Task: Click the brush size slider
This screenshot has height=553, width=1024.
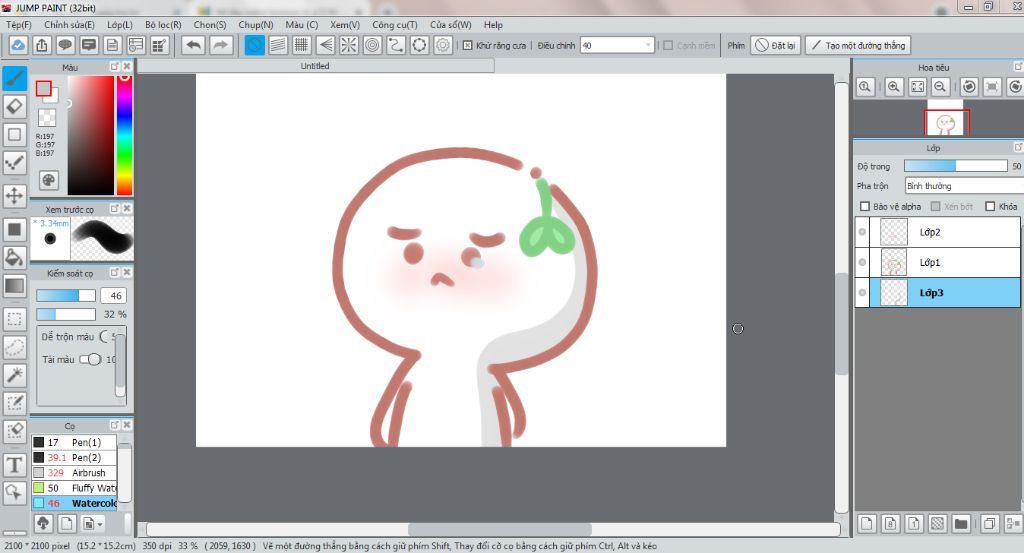Action: pyautogui.click(x=66, y=296)
